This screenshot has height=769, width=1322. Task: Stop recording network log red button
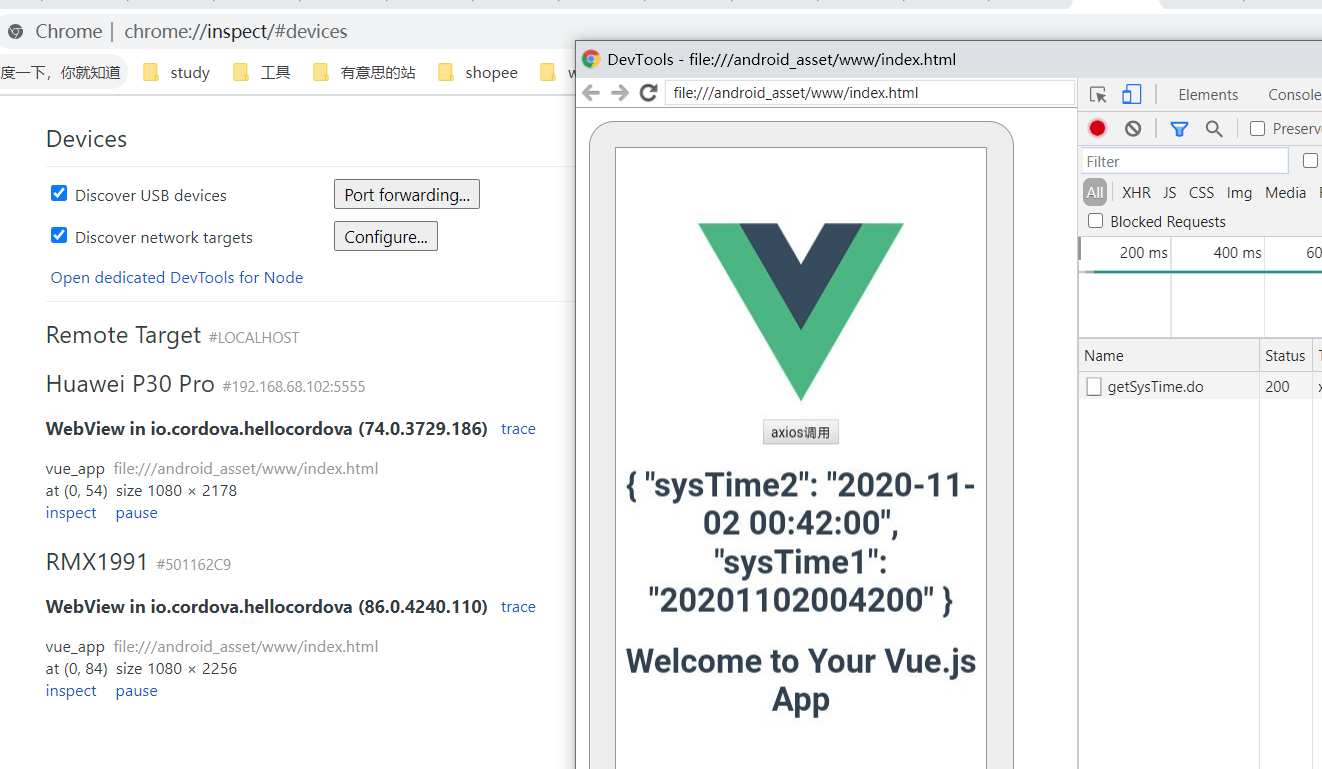click(x=1097, y=128)
